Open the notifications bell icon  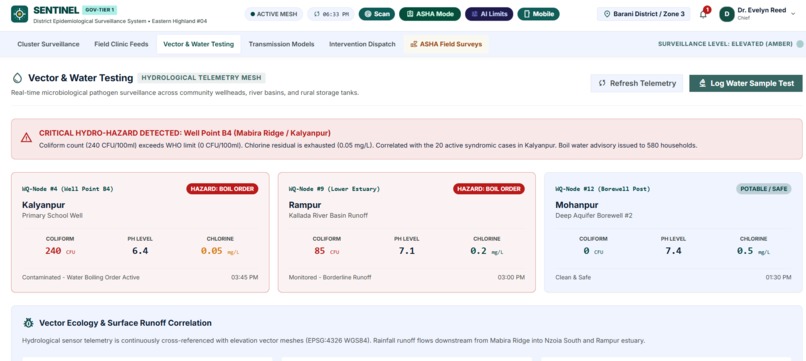coord(703,14)
